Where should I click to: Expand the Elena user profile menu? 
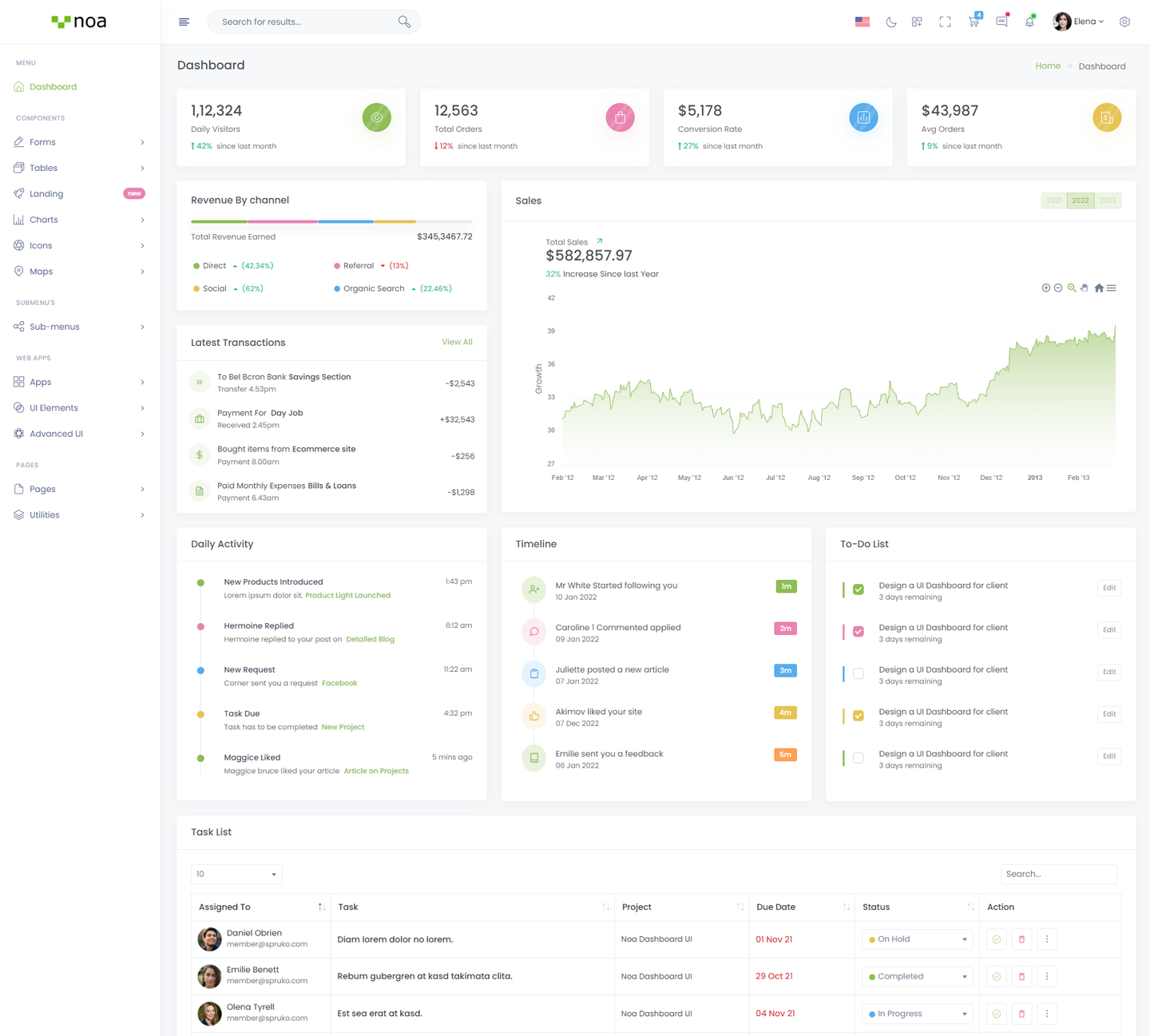1079,22
